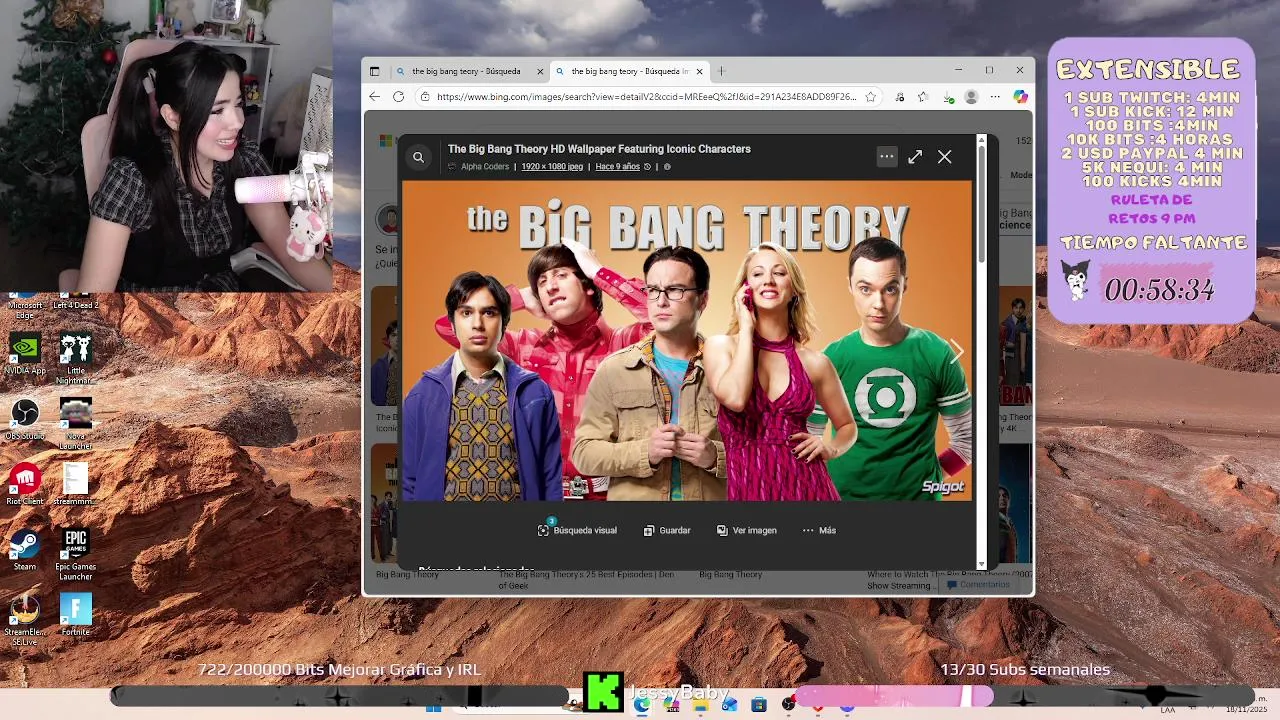Viewport: 1280px width, 720px height.
Task: Close the active Bing images tab
Action: pyautogui.click(x=700, y=72)
